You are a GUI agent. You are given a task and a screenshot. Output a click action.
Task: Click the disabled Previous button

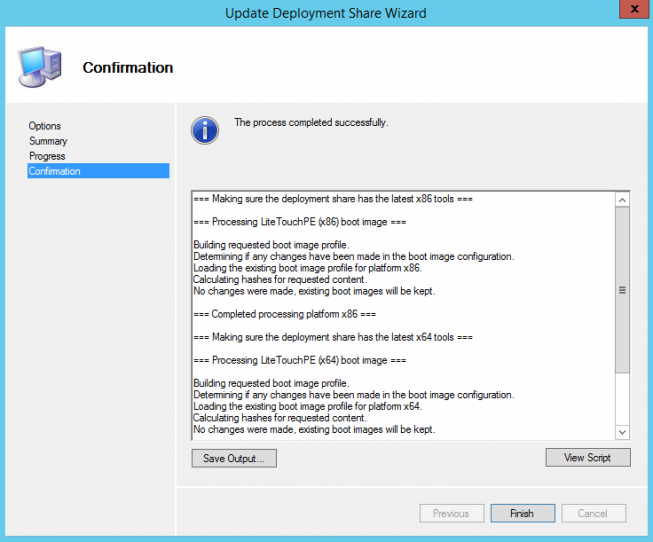[452, 513]
